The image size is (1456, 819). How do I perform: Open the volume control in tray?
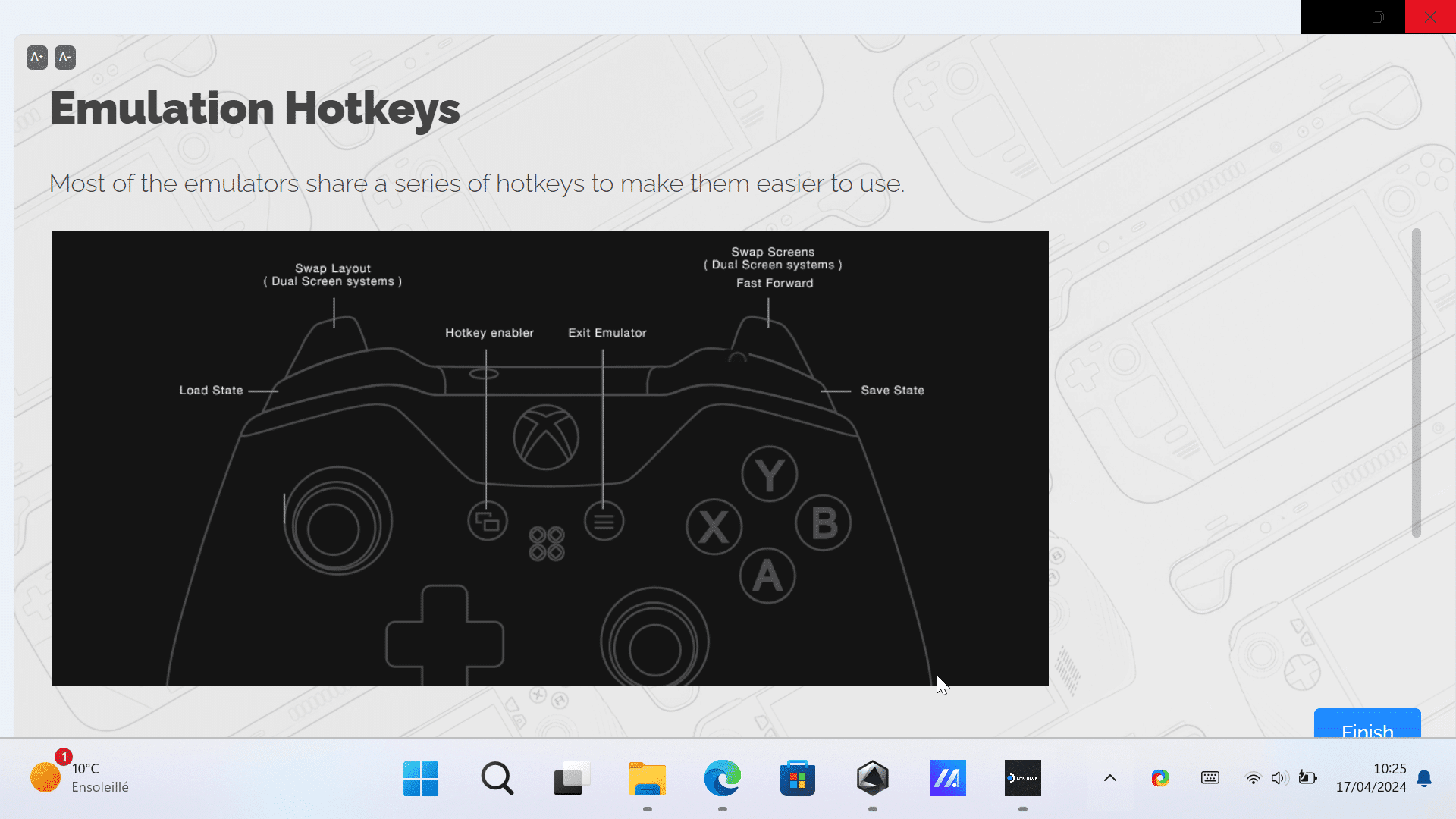pyautogui.click(x=1279, y=778)
